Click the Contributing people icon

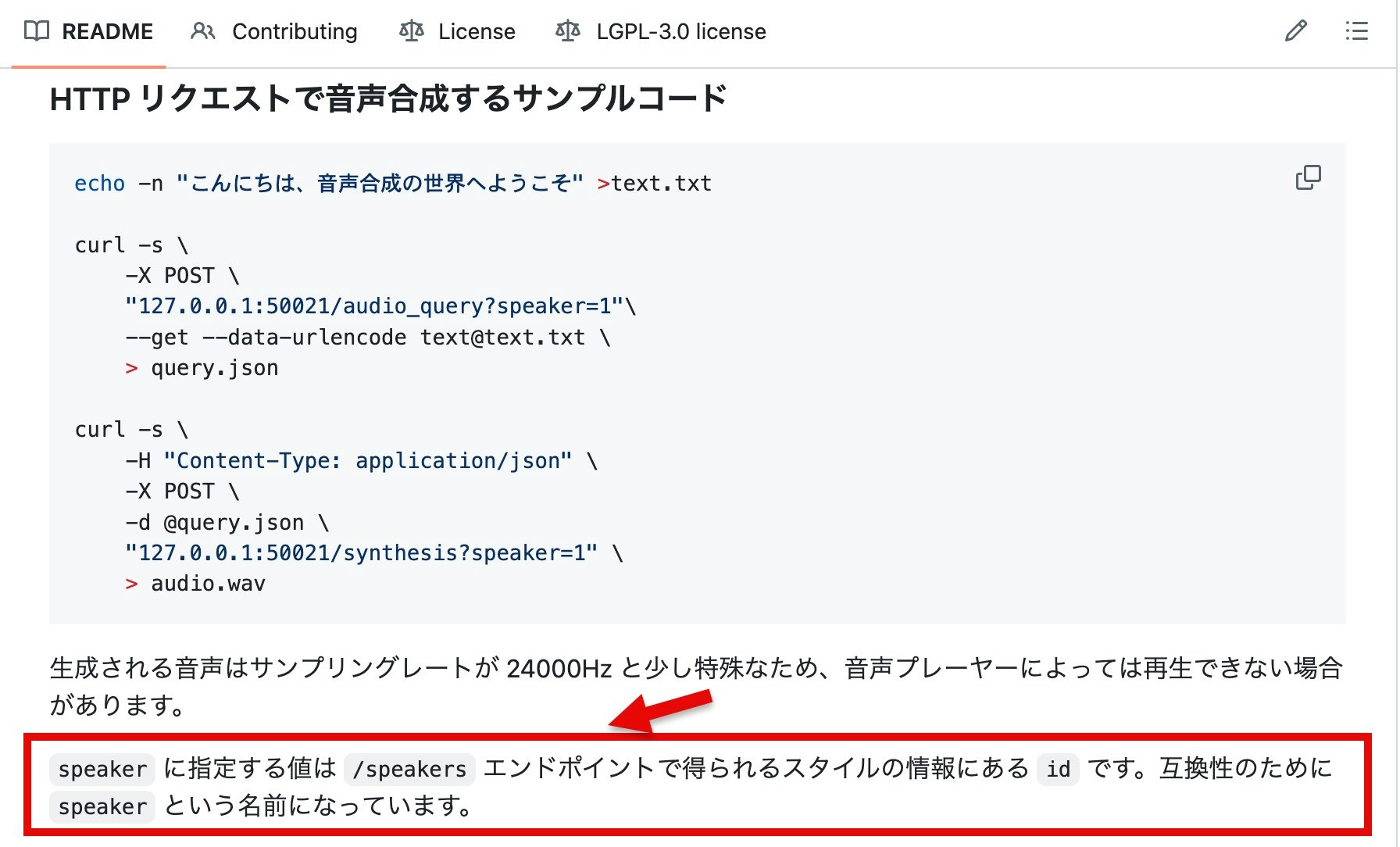pos(203,31)
